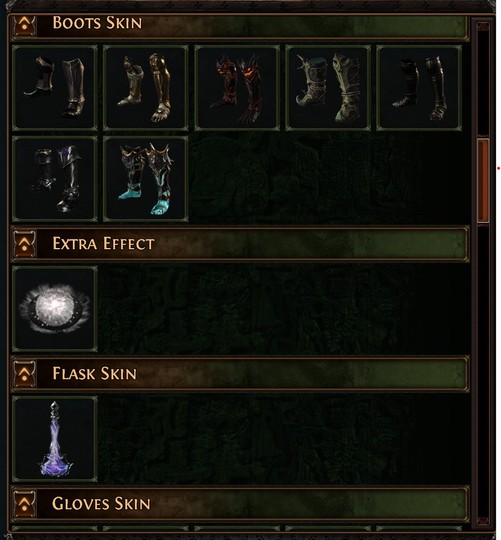Screen dimensions: 501x540
Task: Click the Gloves Skin header title
Action: click(101, 503)
